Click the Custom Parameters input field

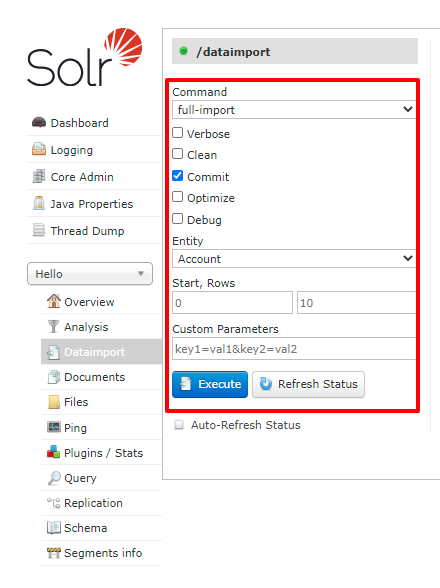(294, 349)
